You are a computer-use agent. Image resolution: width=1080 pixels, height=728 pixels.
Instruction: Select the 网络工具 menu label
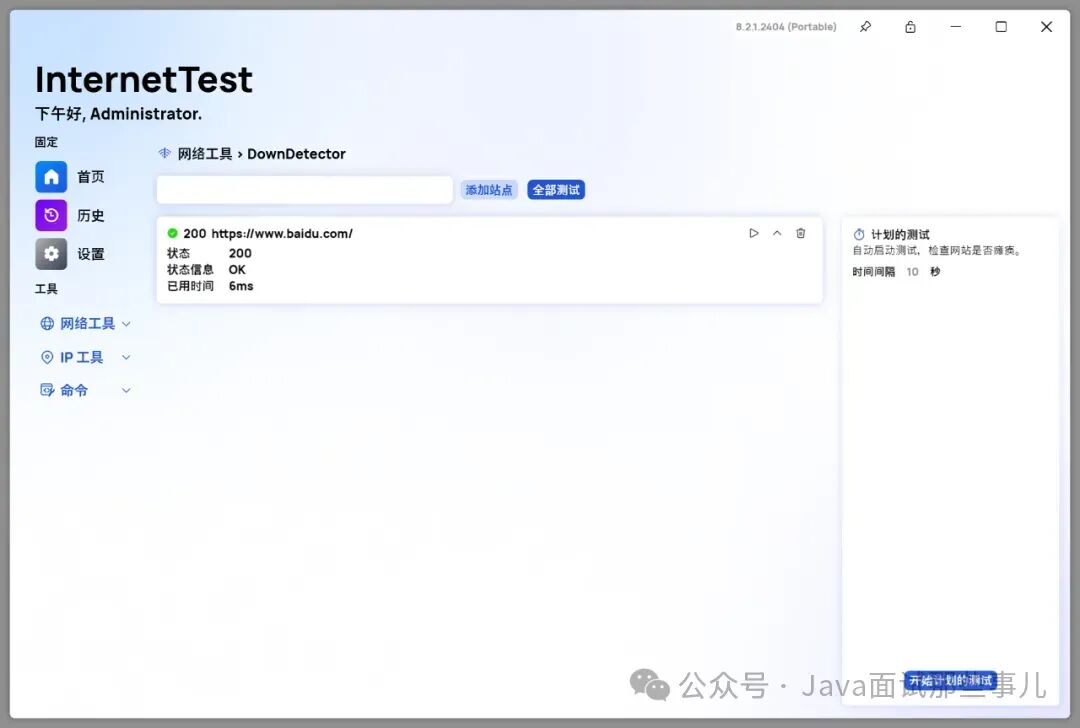pos(87,324)
